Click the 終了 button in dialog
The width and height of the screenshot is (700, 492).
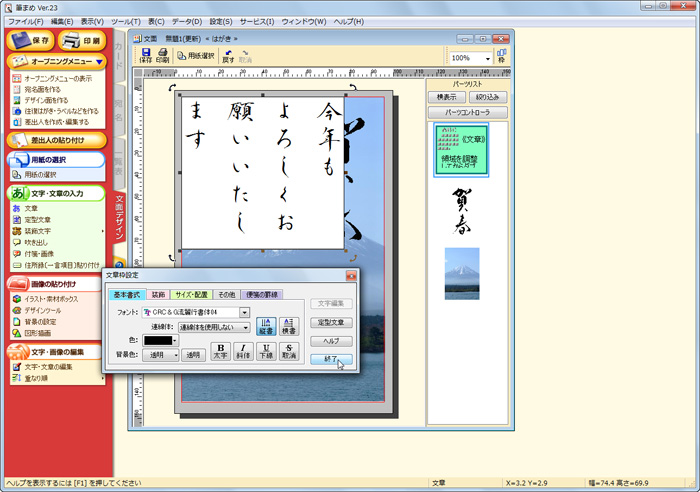330,359
